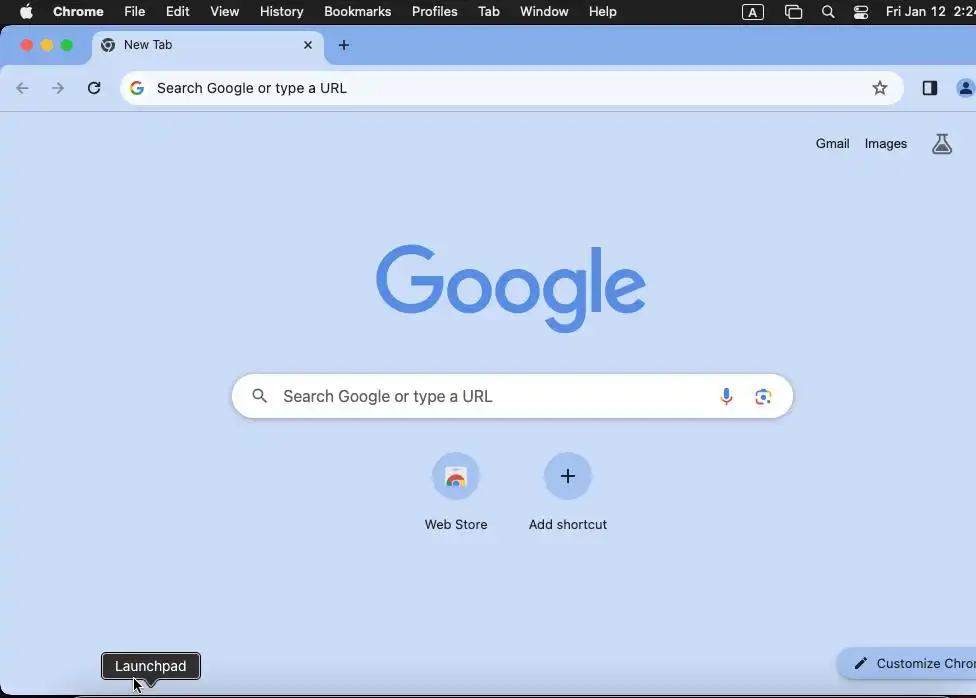This screenshot has width=976, height=698.
Task: Open the Tab menu
Action: point(489,12)
